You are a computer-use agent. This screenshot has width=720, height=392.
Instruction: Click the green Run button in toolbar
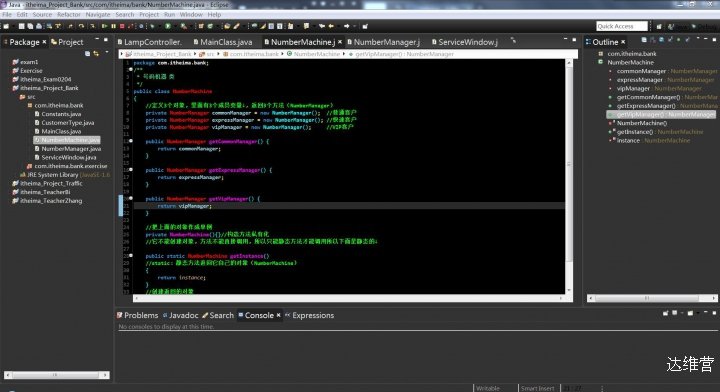pos(168,26)
